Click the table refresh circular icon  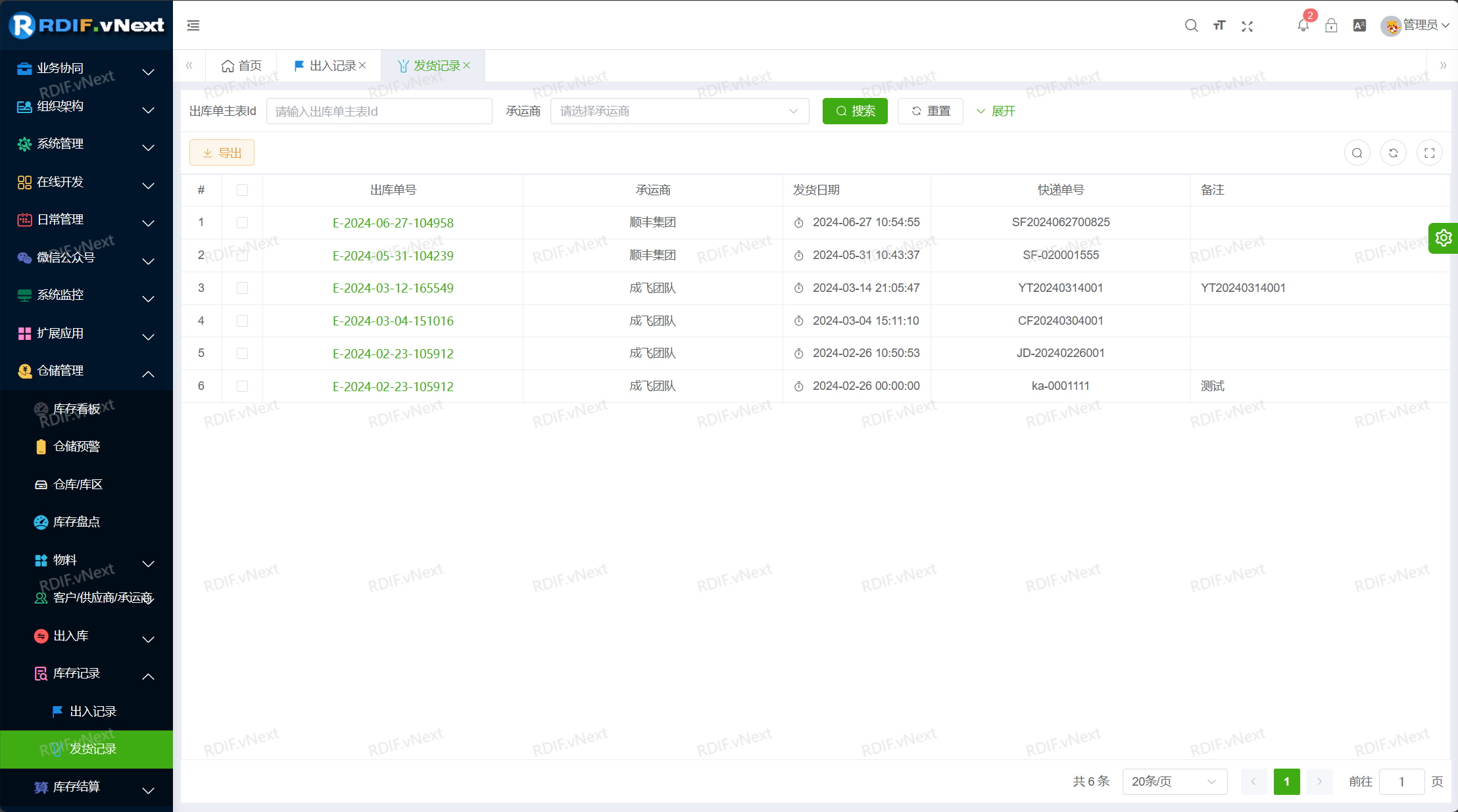tap(1393, 153)
